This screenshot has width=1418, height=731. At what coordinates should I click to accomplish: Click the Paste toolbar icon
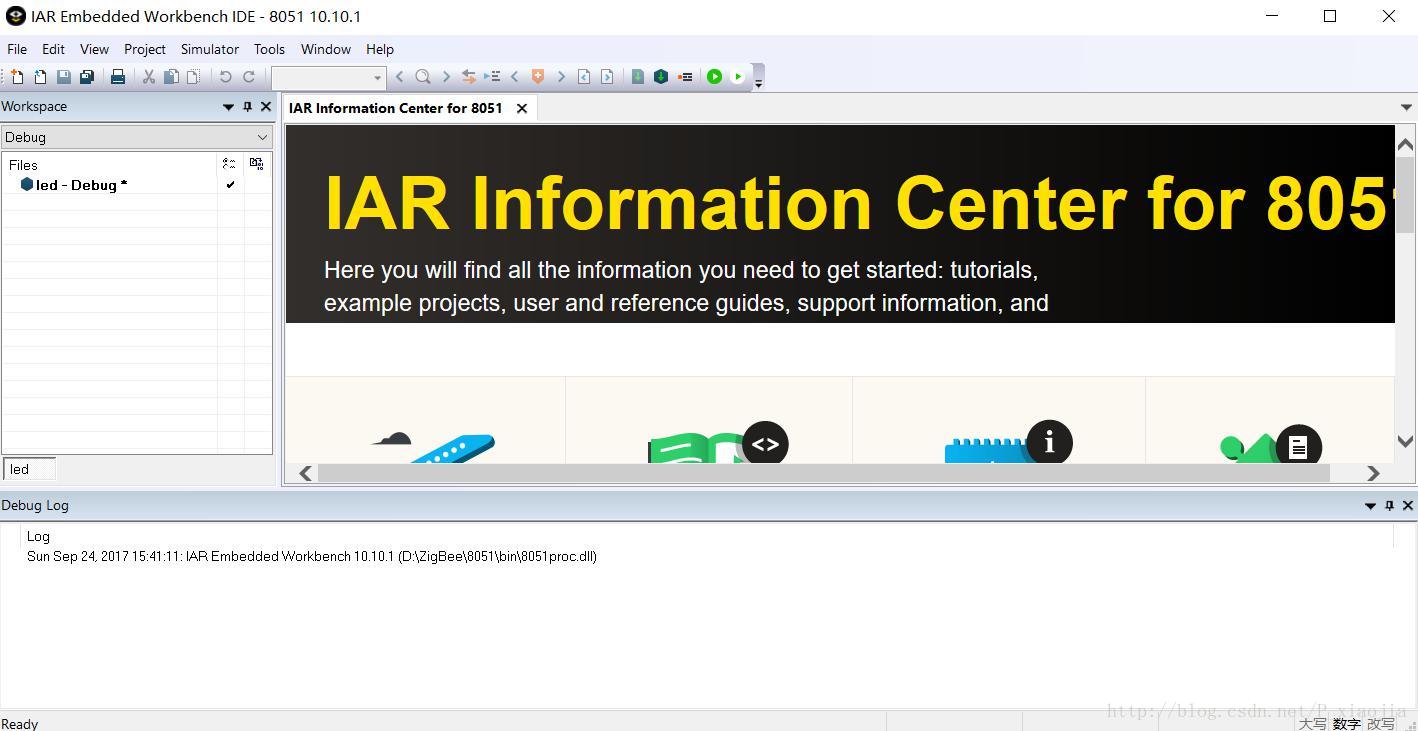click(193, 77)
